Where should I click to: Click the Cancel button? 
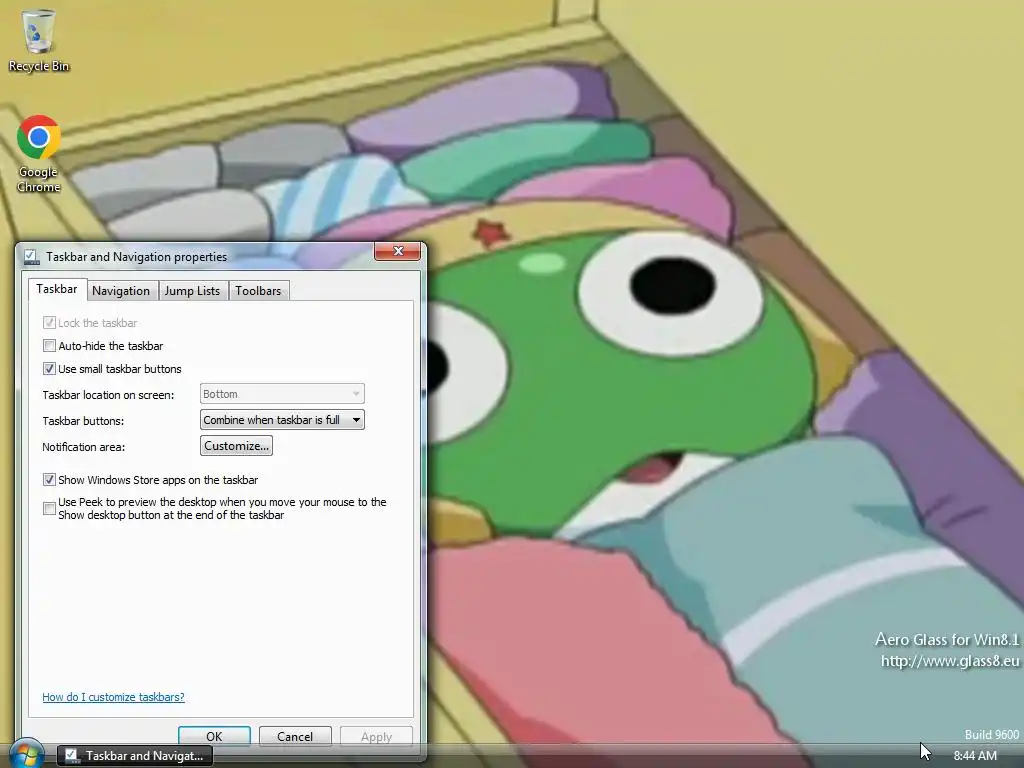click(x=295, y=736)
